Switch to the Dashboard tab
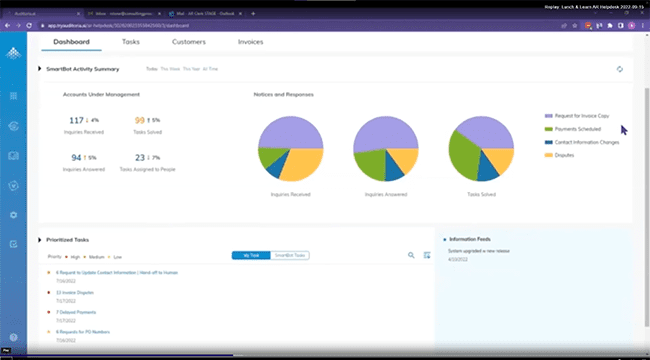650x360 pixels. [x=71, y=42]
